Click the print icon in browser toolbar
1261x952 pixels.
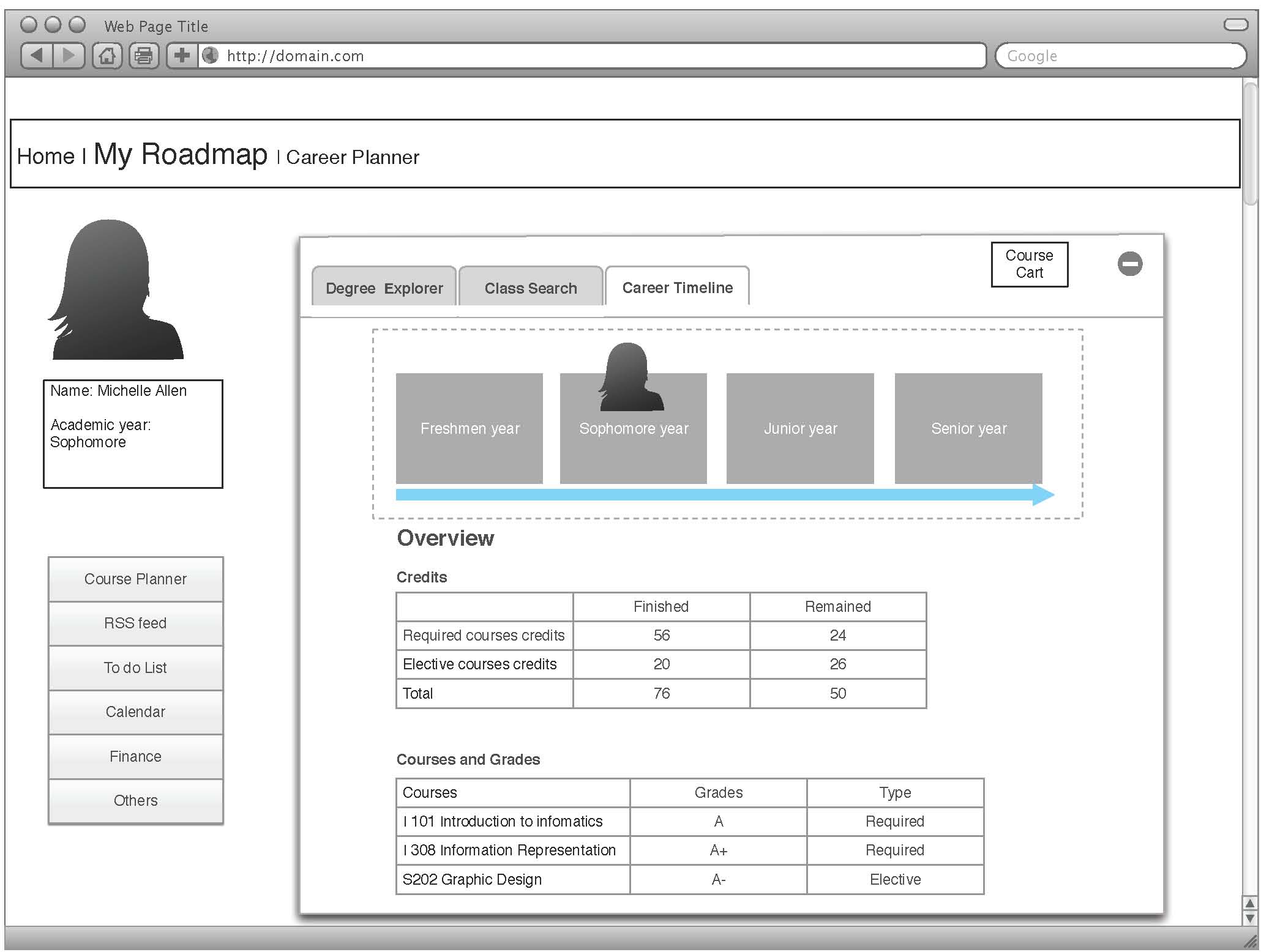[144, 56]
